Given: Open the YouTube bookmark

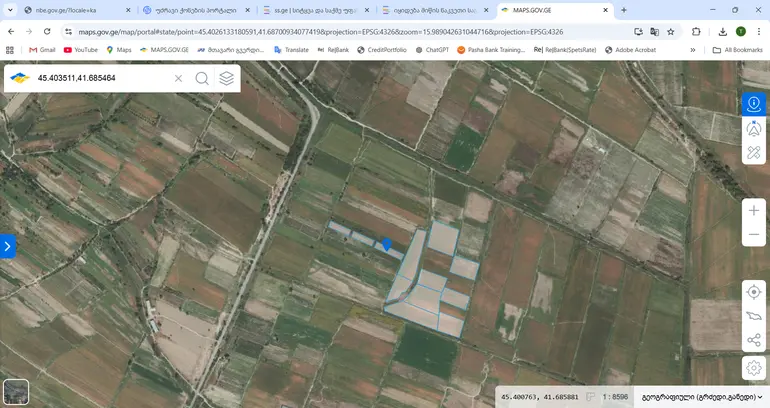Looking at the screenshot, I should pyautogui.click(x=81, y=50).
